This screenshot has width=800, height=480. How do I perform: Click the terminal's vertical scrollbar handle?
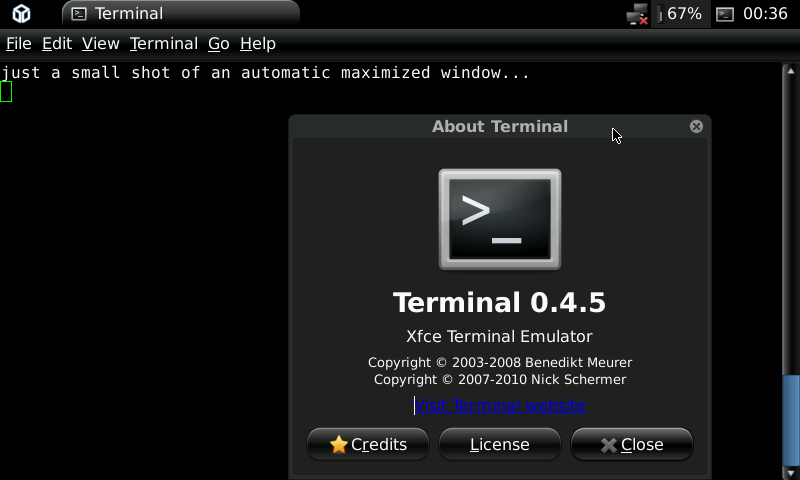pos(791,420)
